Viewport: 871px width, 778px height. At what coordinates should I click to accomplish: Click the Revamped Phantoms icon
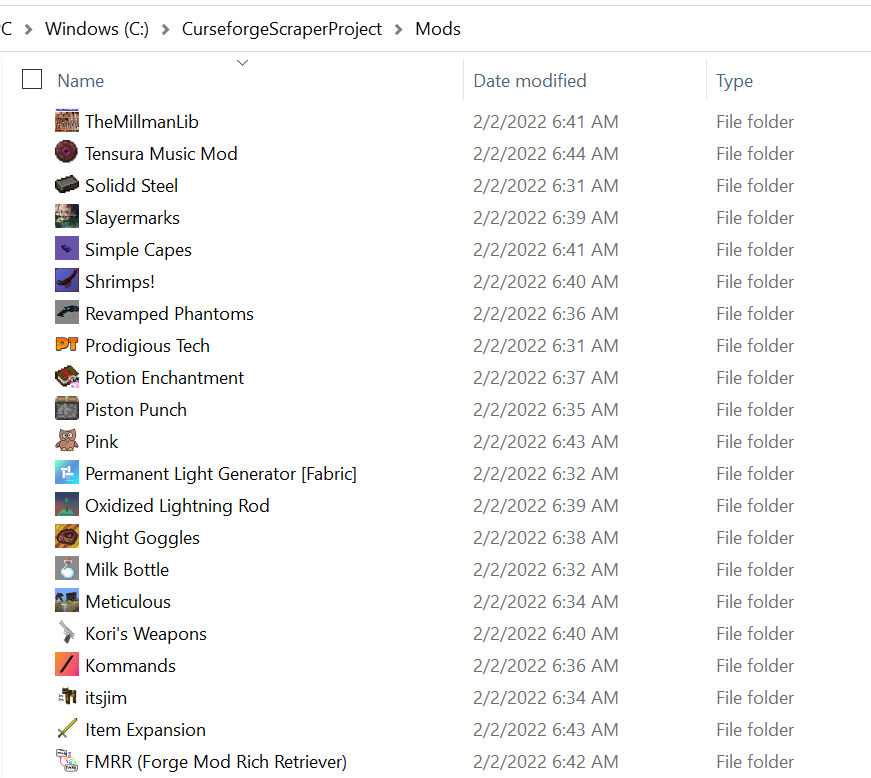[67, 313]
